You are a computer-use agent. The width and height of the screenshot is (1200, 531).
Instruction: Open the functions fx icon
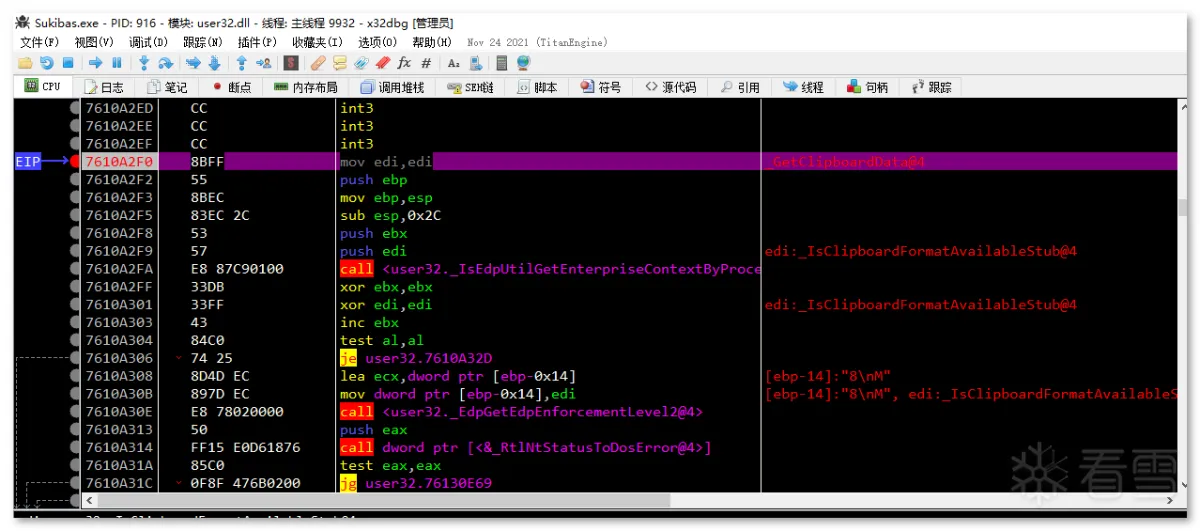404,63
